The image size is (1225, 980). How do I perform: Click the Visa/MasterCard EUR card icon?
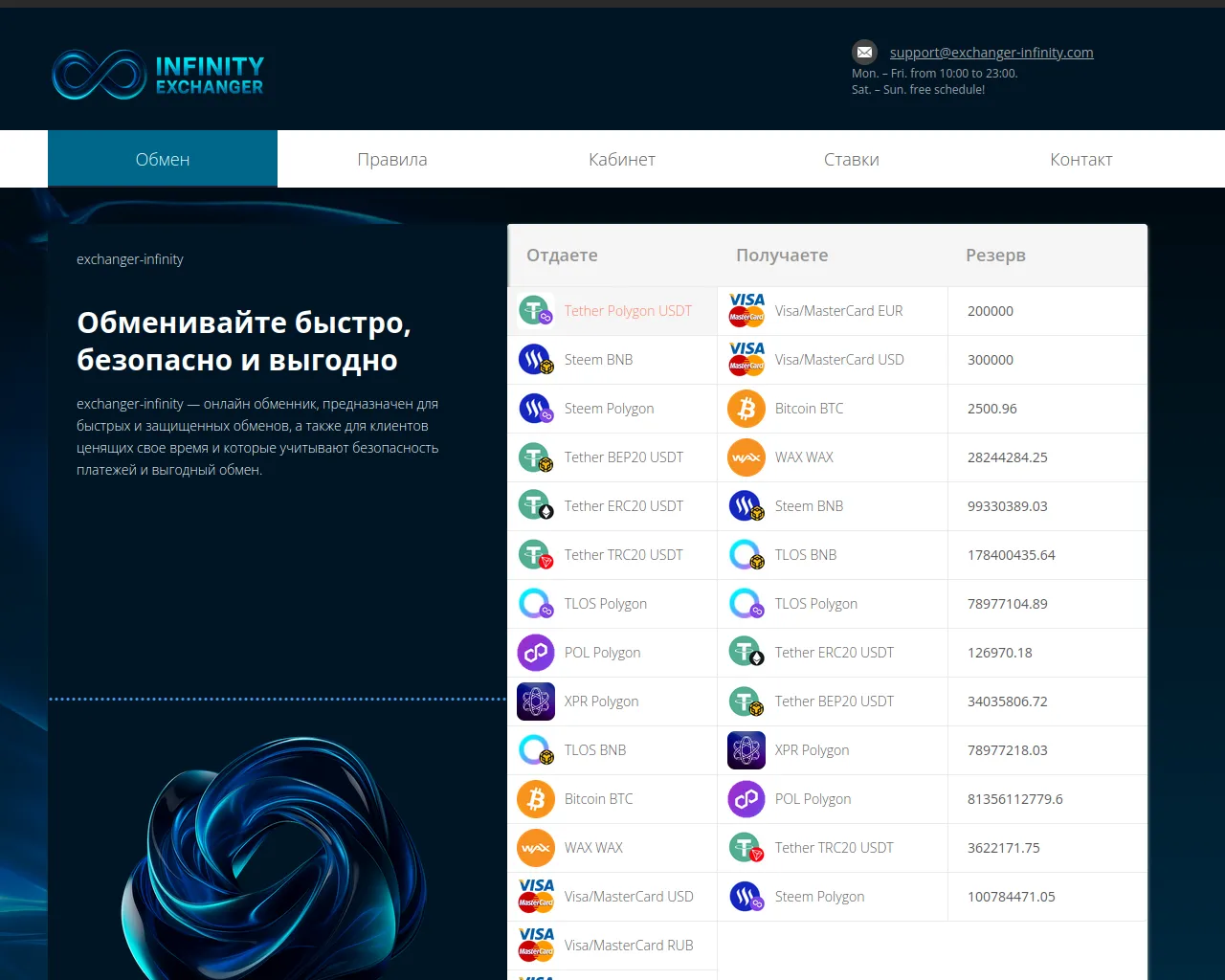746,311
